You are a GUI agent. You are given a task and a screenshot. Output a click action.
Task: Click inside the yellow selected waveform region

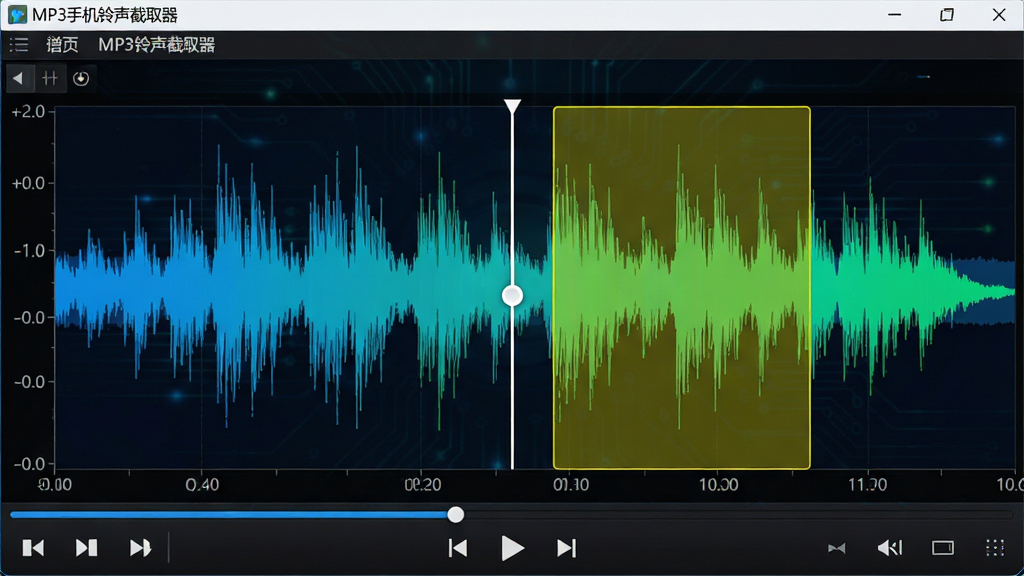682,288
